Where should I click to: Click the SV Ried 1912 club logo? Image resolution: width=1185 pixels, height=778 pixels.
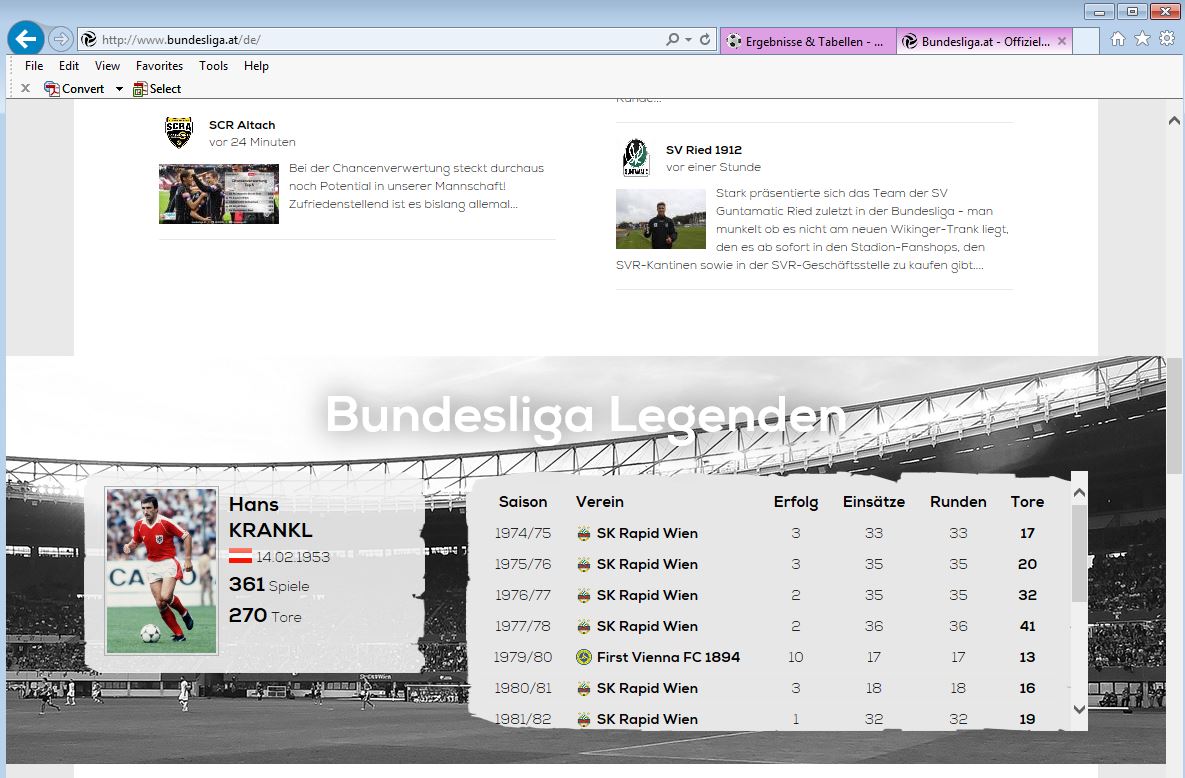[x=636, y=157]
